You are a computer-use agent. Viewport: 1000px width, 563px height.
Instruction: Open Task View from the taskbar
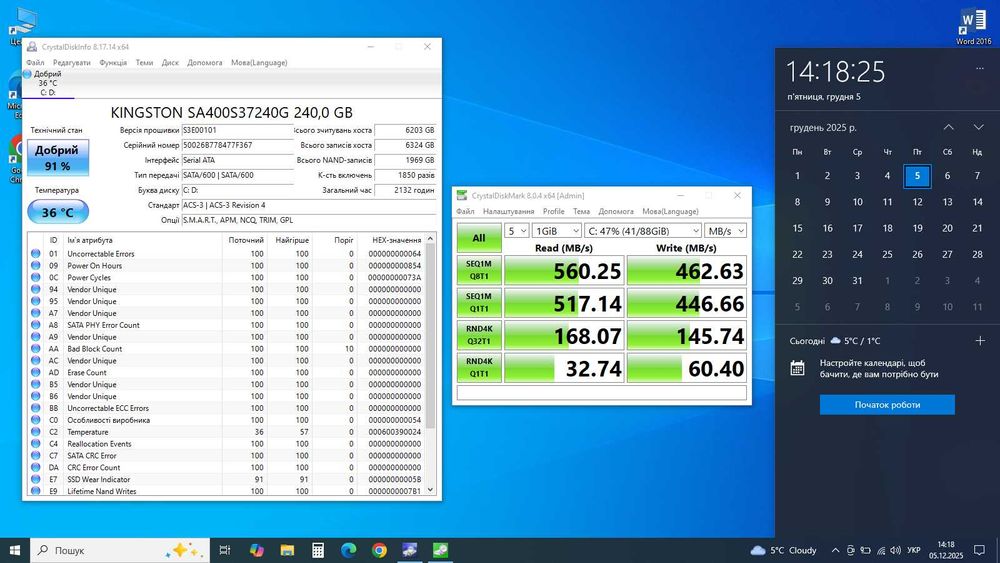[x=224, y=550]
